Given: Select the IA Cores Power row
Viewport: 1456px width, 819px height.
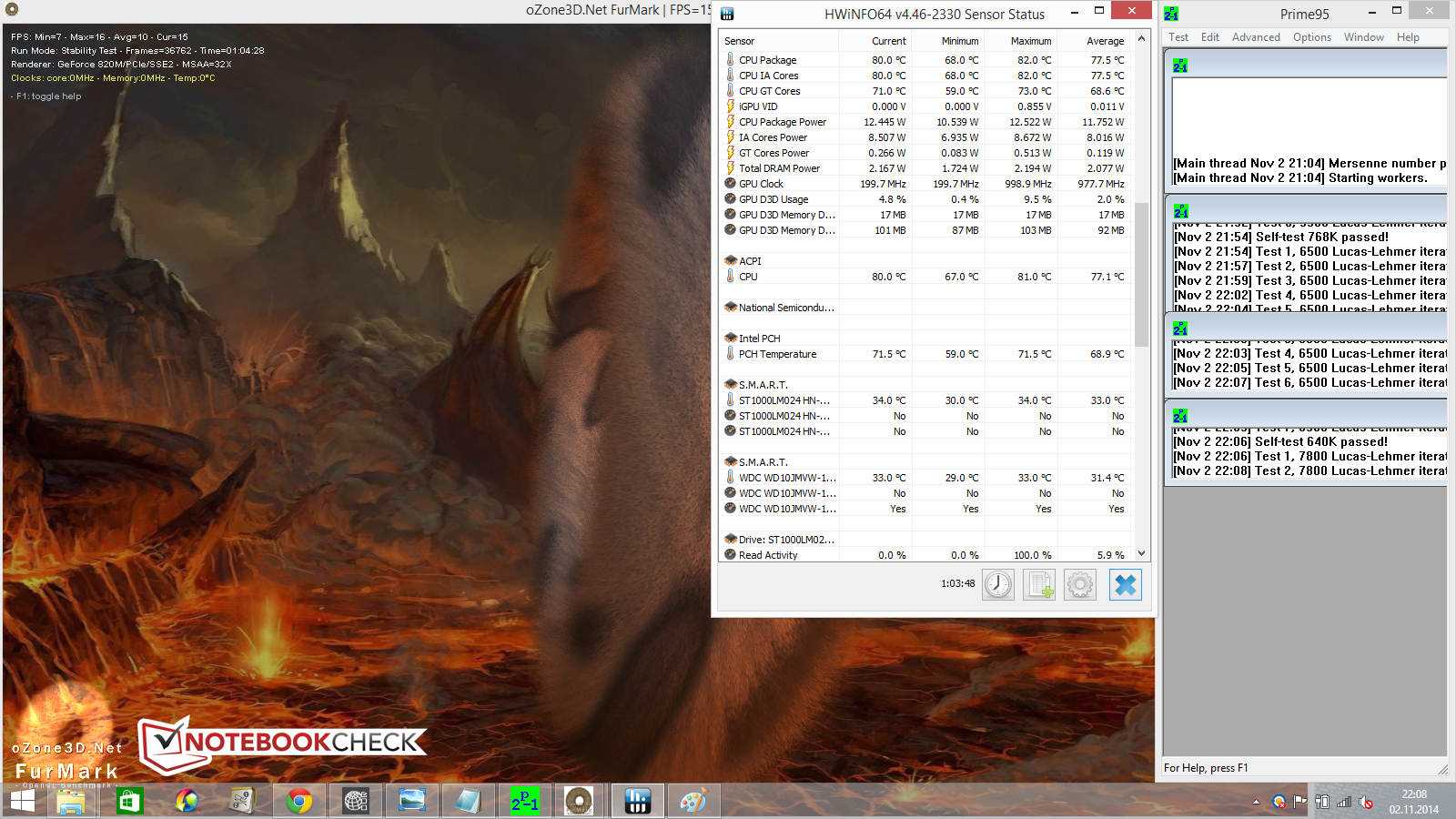Looking at the screenshot, I should 926,137.
